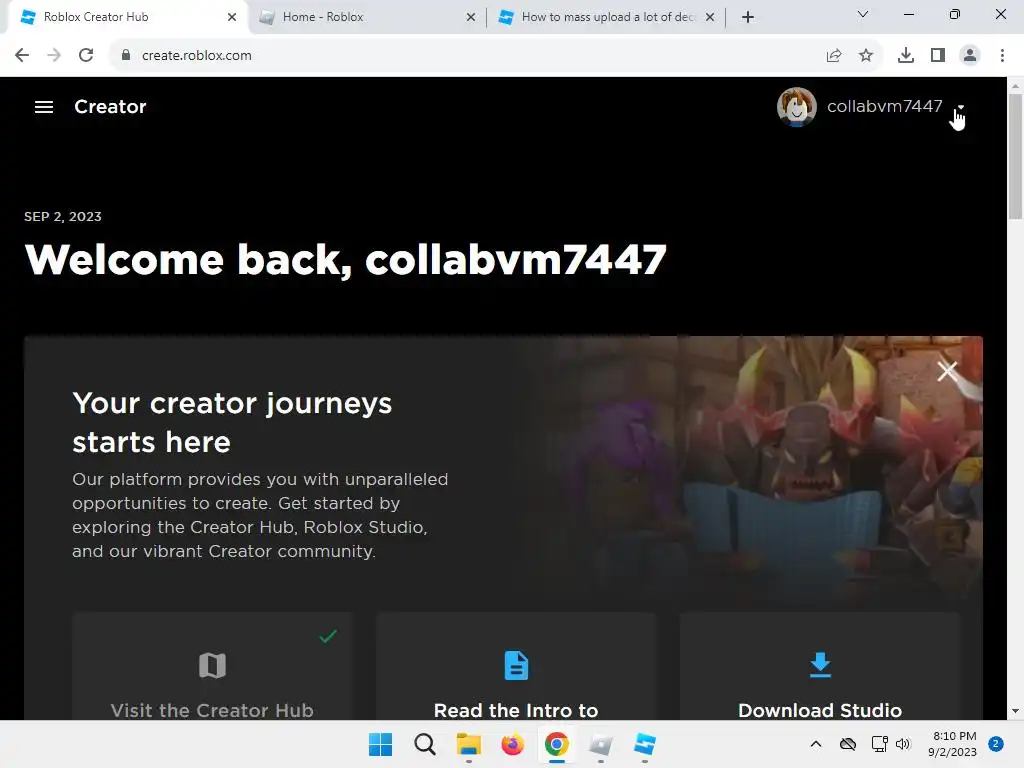
Task: Open the gray Roblox app taskbar icon
Action: coord(601,744)
